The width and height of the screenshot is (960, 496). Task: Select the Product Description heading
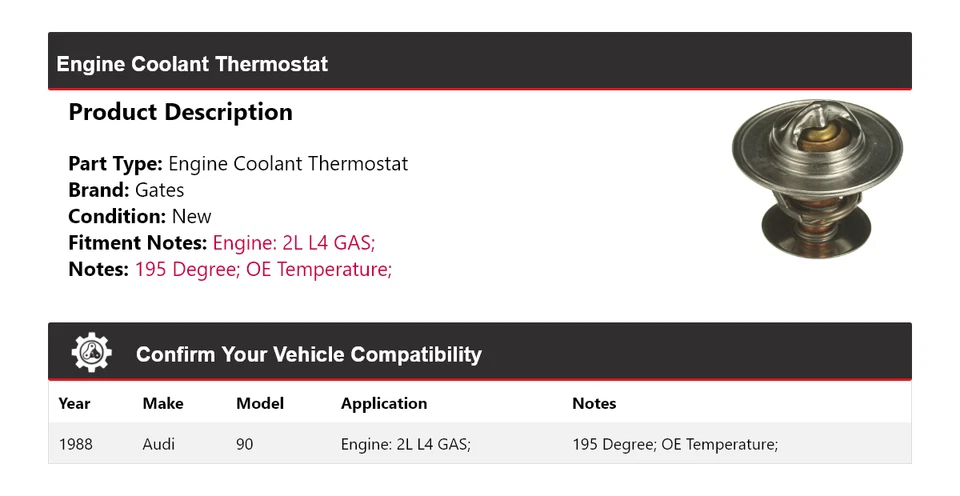click(x=180, y=112)
